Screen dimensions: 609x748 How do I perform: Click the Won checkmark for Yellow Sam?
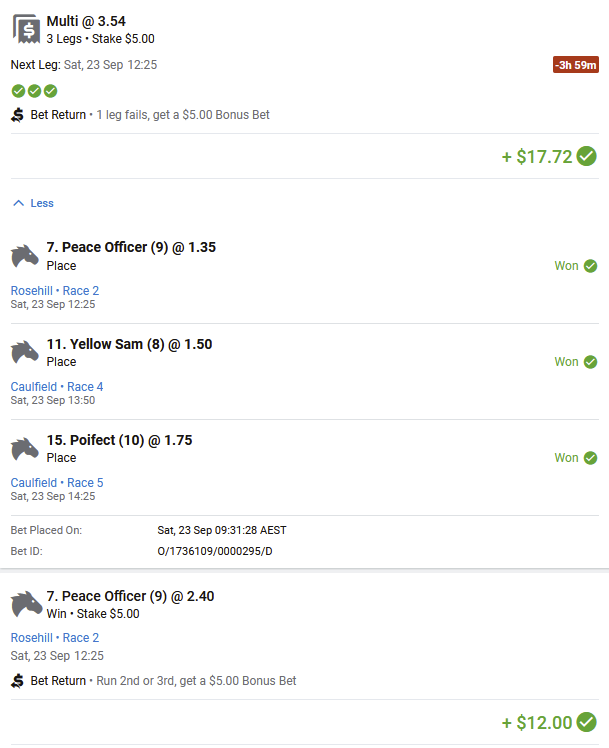[x=590, y=362]
